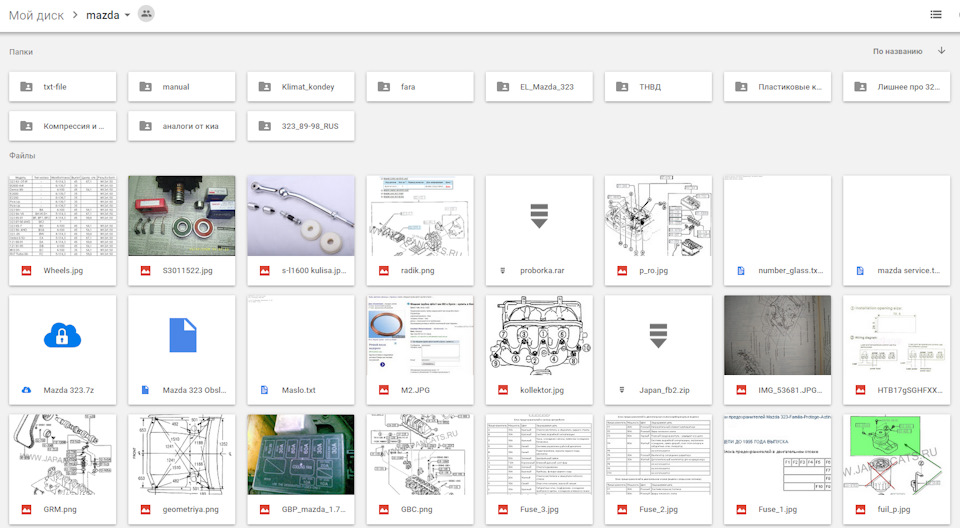Reverse sort direction arrow
The height and width of the screenshot is (528, 960).
[x=942, y=51]
